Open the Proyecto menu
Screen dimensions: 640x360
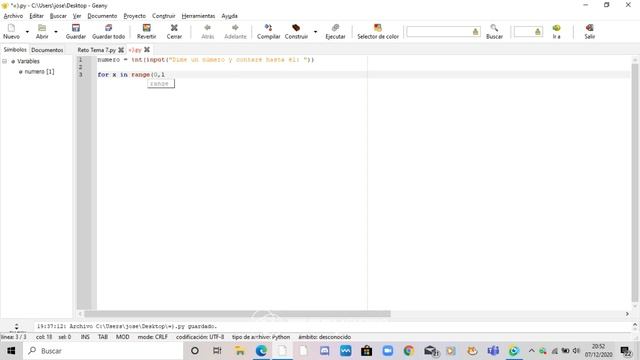pos(134,16)
